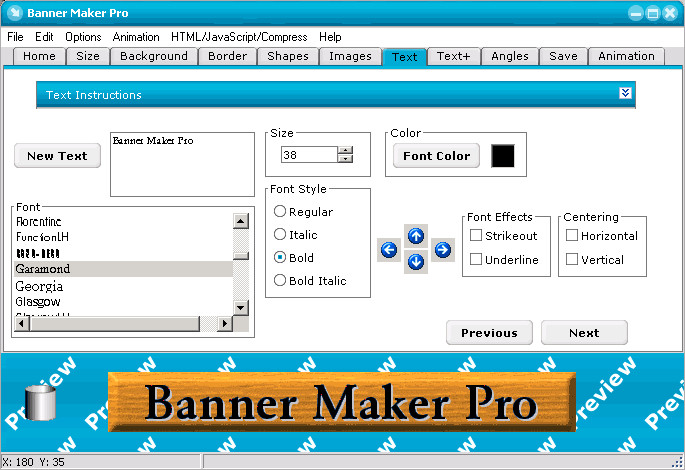The width and height of the screenshot is (685, 470).
Task: Click the move text up arrow
Action: [415, 236]
